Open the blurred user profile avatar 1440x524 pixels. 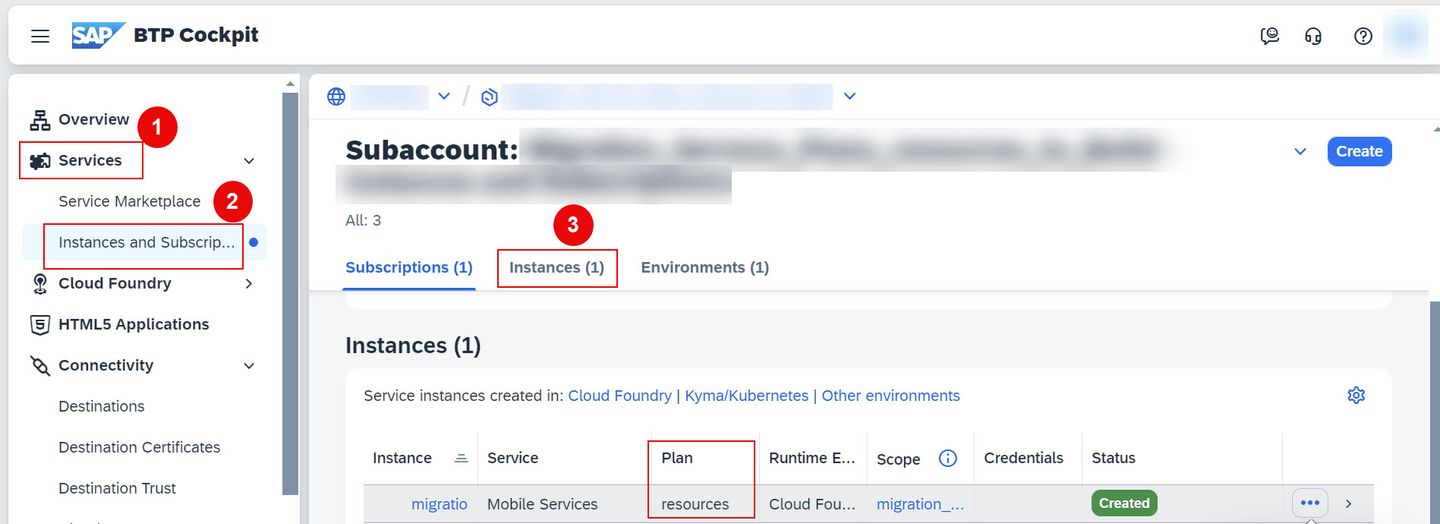pyautogui.click(x=1409, y=36)
